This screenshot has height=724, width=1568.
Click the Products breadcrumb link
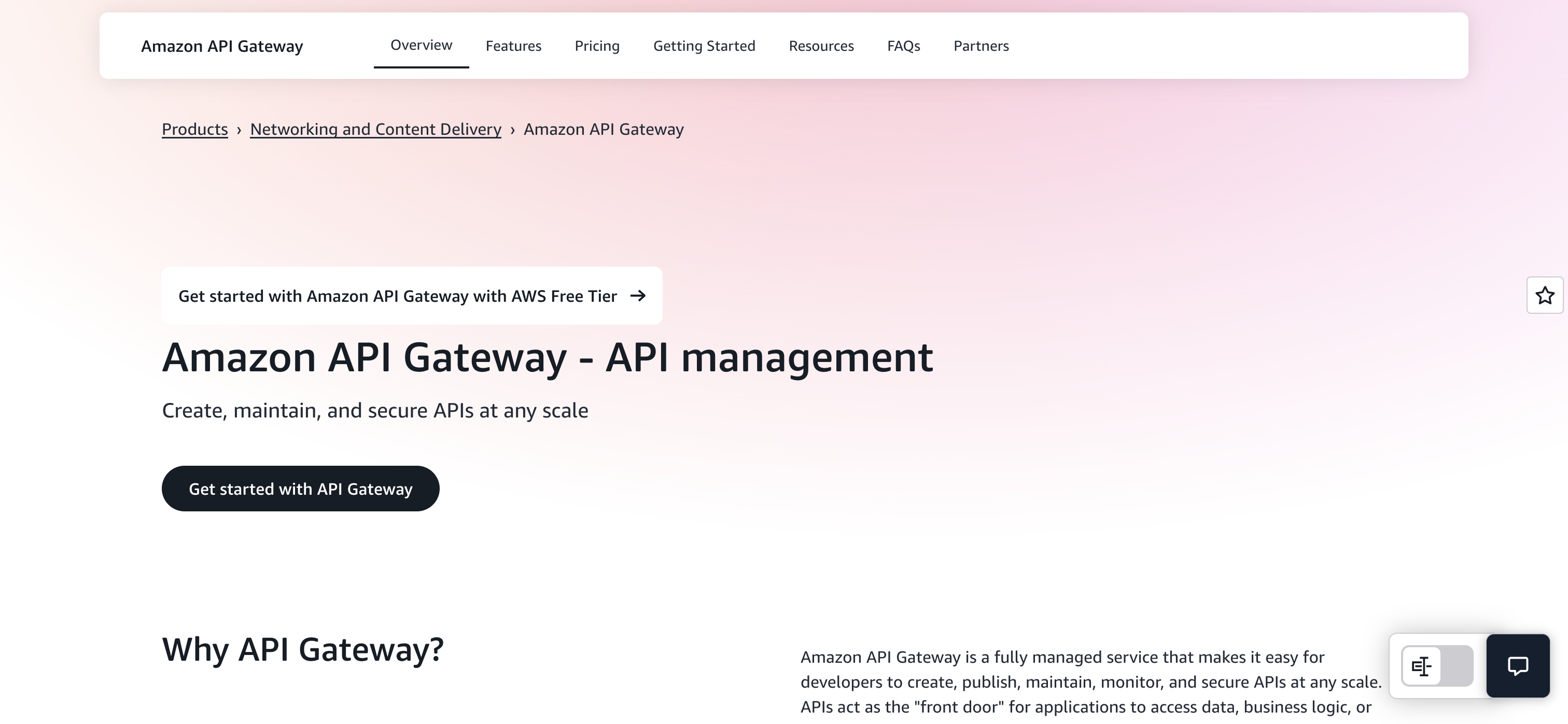pyautogui.click(x=195, y=129)
